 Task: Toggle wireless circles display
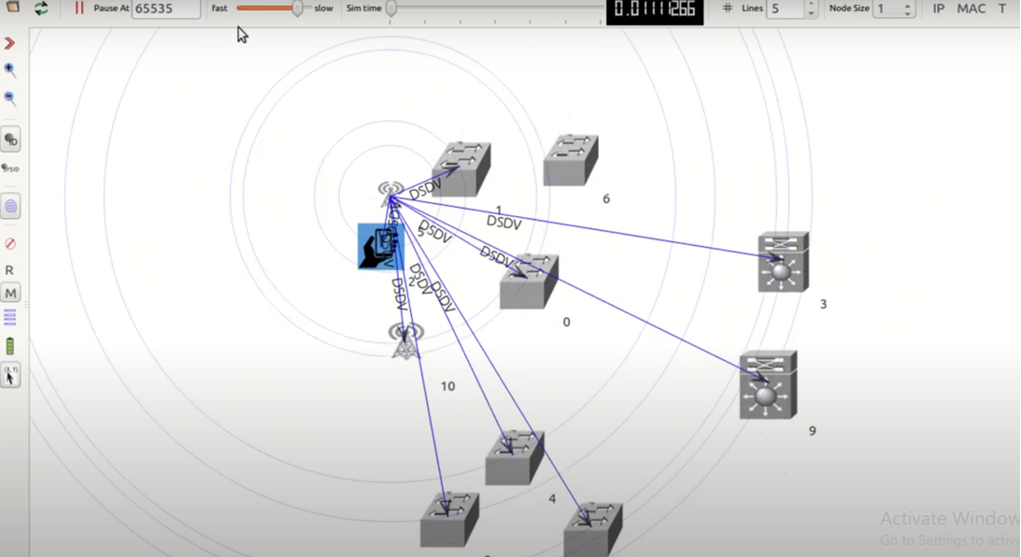[x=11, y=207]
